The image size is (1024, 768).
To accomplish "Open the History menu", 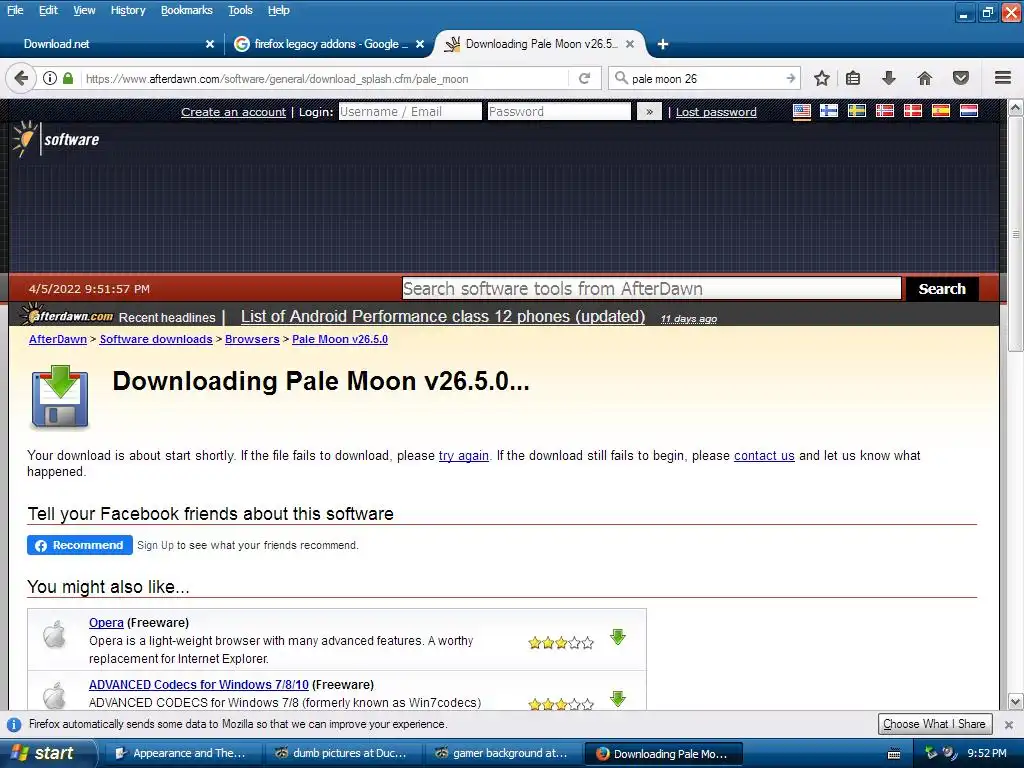I will click(128, 10).
